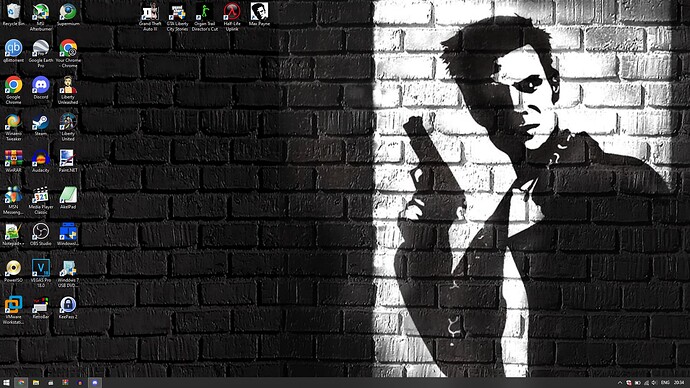This screenshot has width=690, height=388.
Task: Select the Liberty Unleashed icon
Action: [x=68, y=90]
